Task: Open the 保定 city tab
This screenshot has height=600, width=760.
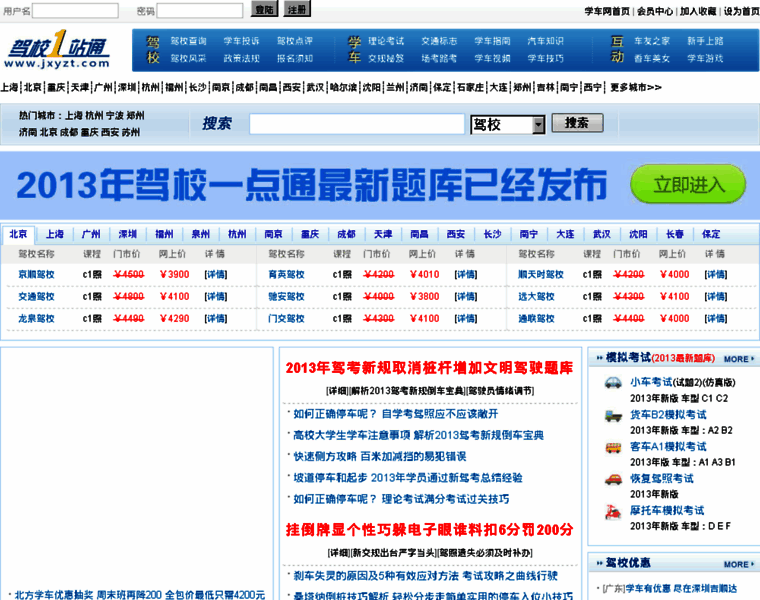Action: coord(711,234)
